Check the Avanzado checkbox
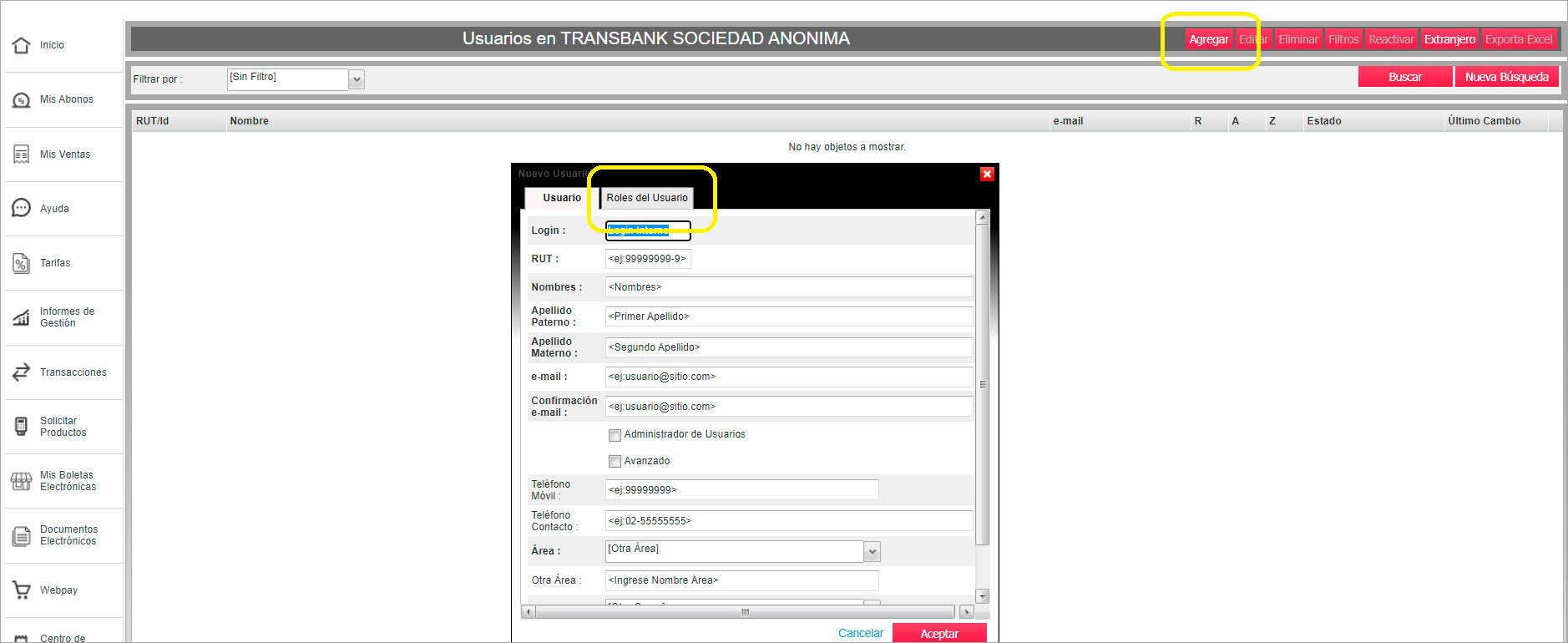 pos(615,462)
